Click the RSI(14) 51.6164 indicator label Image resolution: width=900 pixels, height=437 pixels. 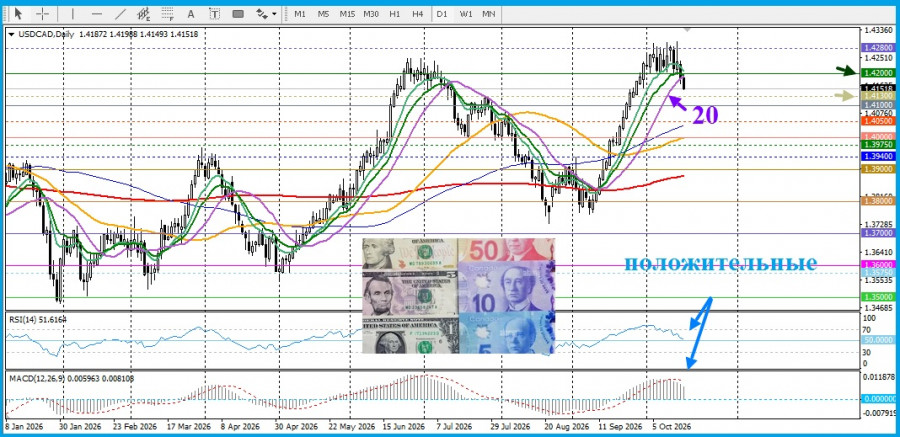pos(37,319)
